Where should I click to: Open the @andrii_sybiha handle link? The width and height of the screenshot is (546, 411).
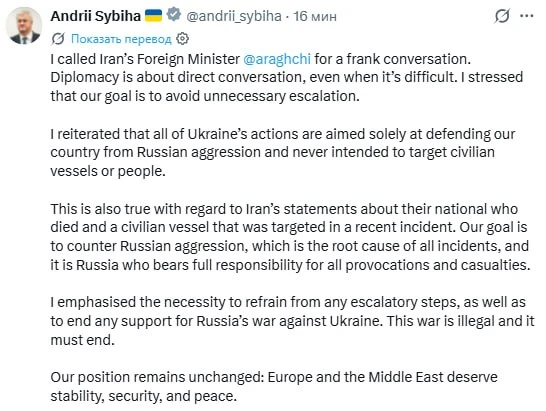click(x=234, y=16)
